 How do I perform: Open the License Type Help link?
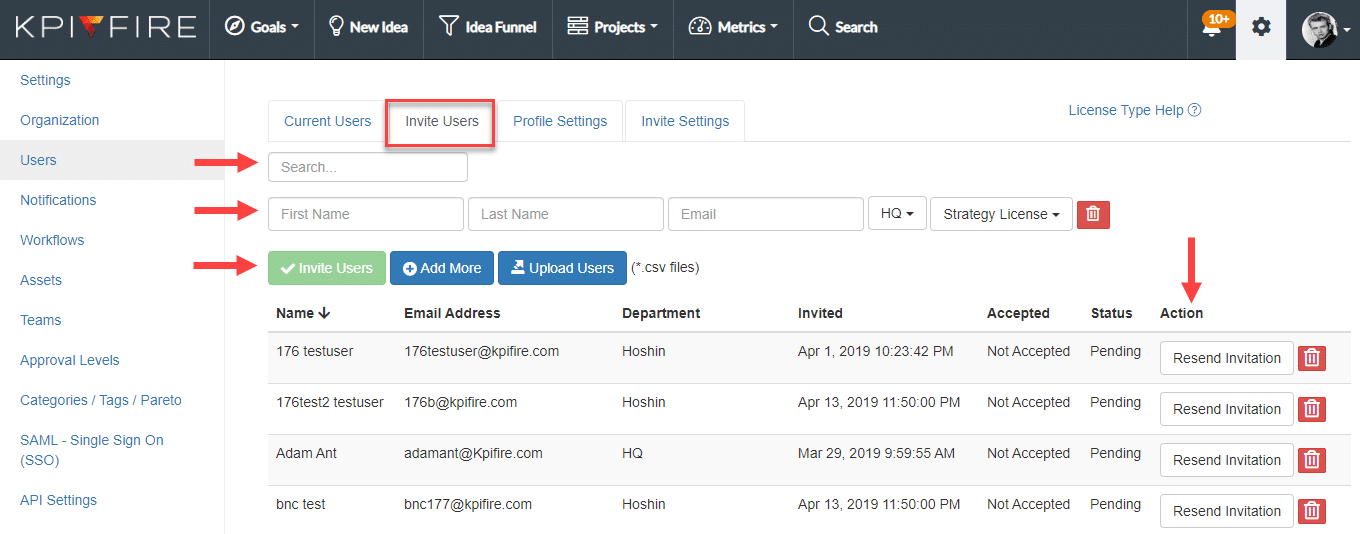click(1134, 110)
